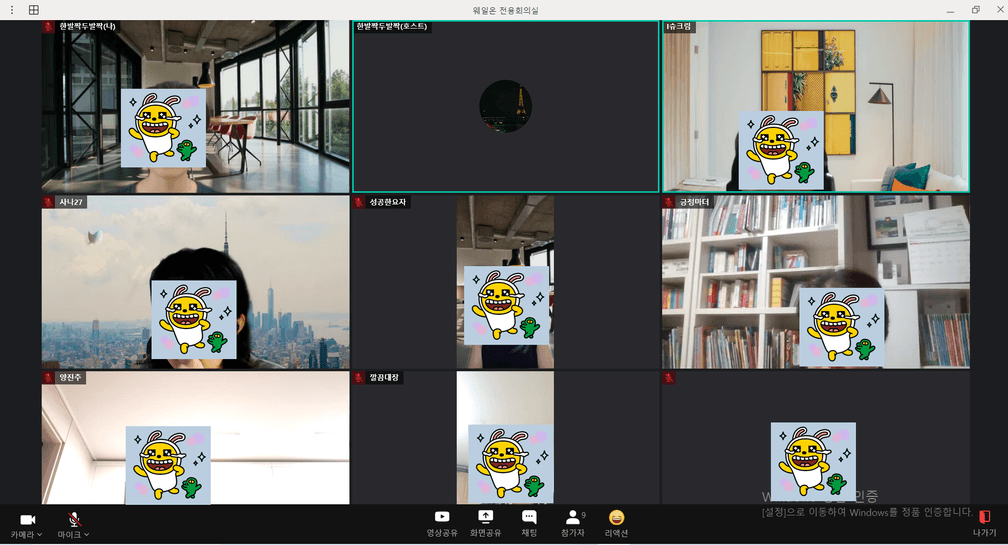The height and width of the screenshot is (545, 1008).
Task: Click the 사니27 name label
Action: pos(71,202)
